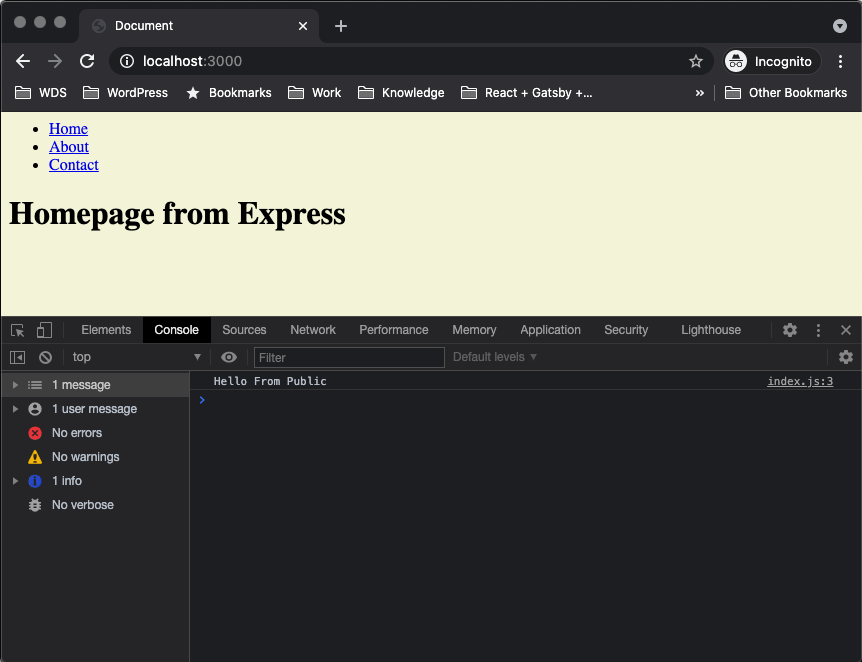Image resolution: width=862 pixels, height=662 pixels.
Task: Open Chrome's three-dot menu
Action: 840,61
